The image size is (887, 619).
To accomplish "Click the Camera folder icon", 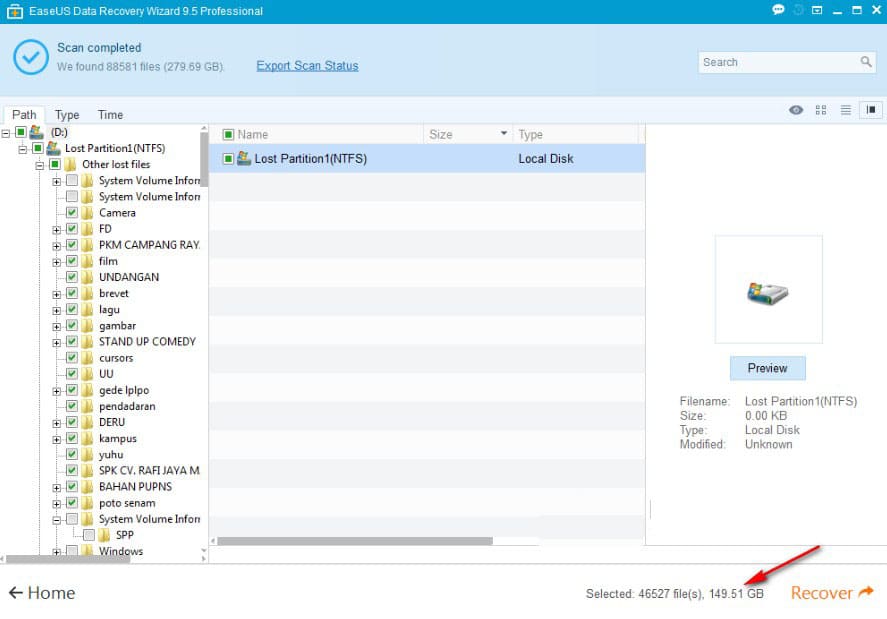I will pyautogui.click(x=87, y=213).
